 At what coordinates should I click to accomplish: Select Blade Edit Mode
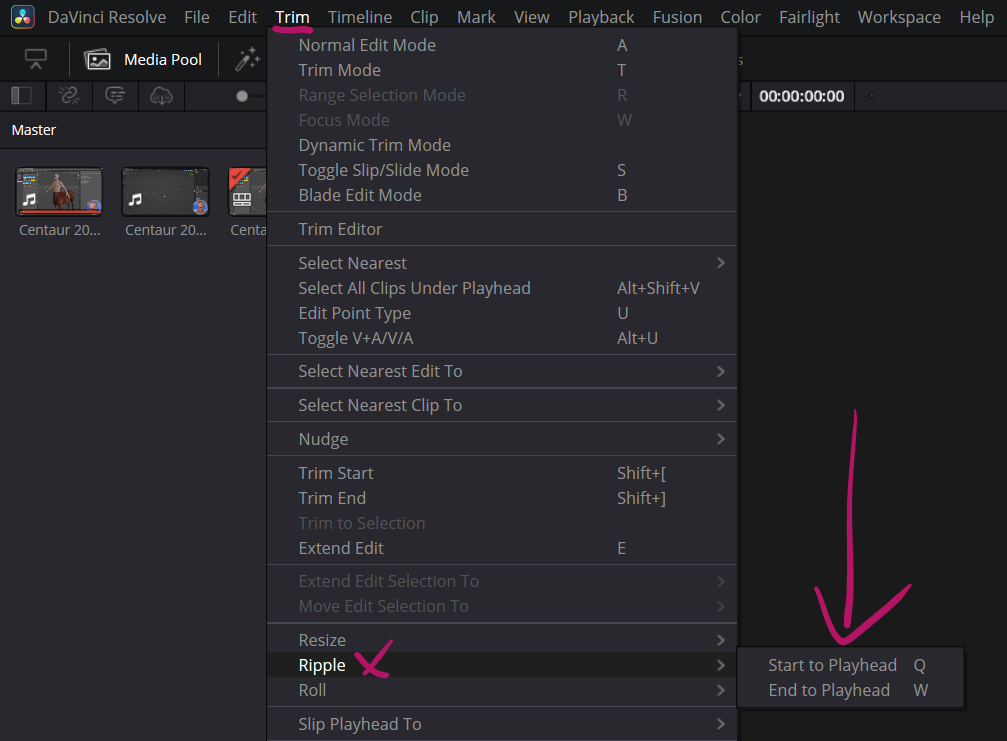pyautogui.click(x=359, y=195)
